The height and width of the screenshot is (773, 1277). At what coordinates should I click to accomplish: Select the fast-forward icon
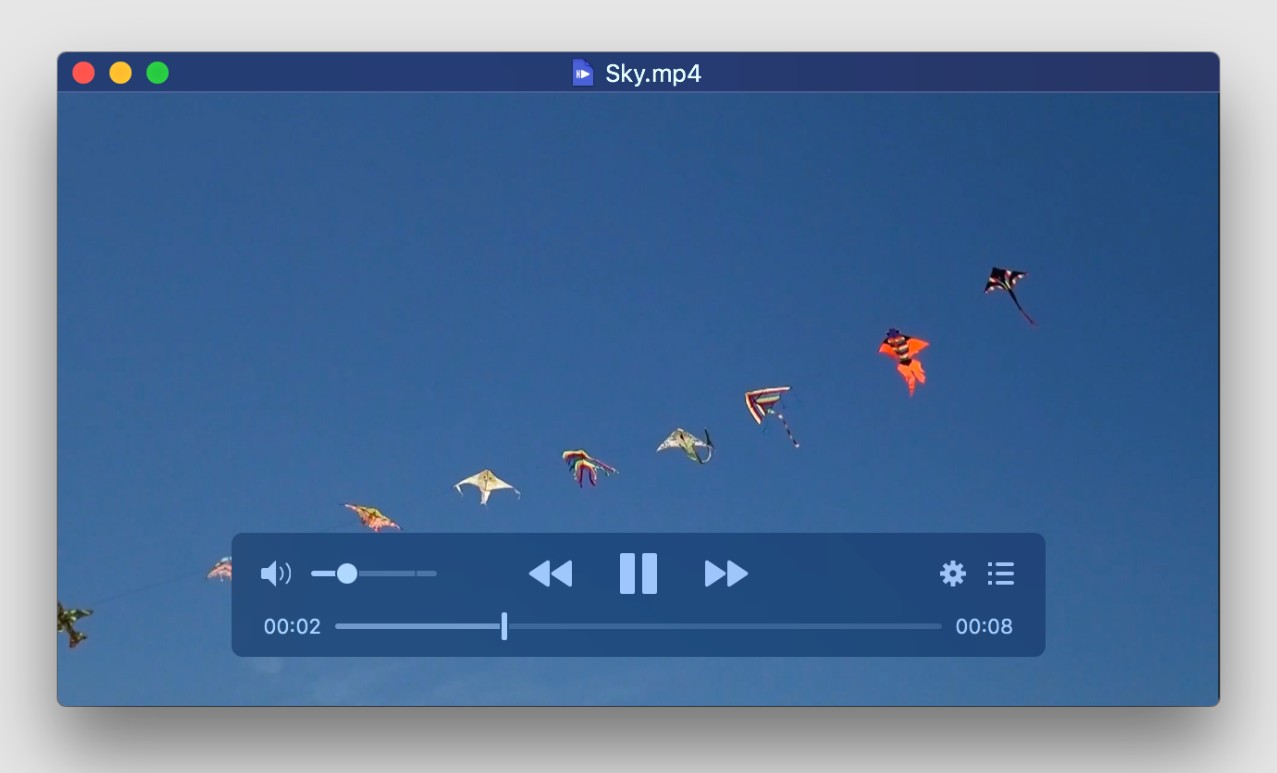(x=726, y=573)
